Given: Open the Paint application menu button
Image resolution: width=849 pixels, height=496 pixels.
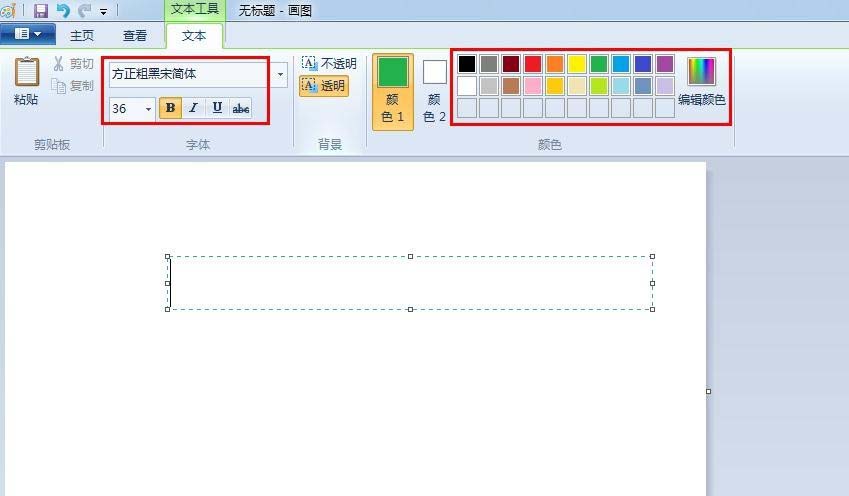Looking at the screenshot, I should [x=28, y=34].
